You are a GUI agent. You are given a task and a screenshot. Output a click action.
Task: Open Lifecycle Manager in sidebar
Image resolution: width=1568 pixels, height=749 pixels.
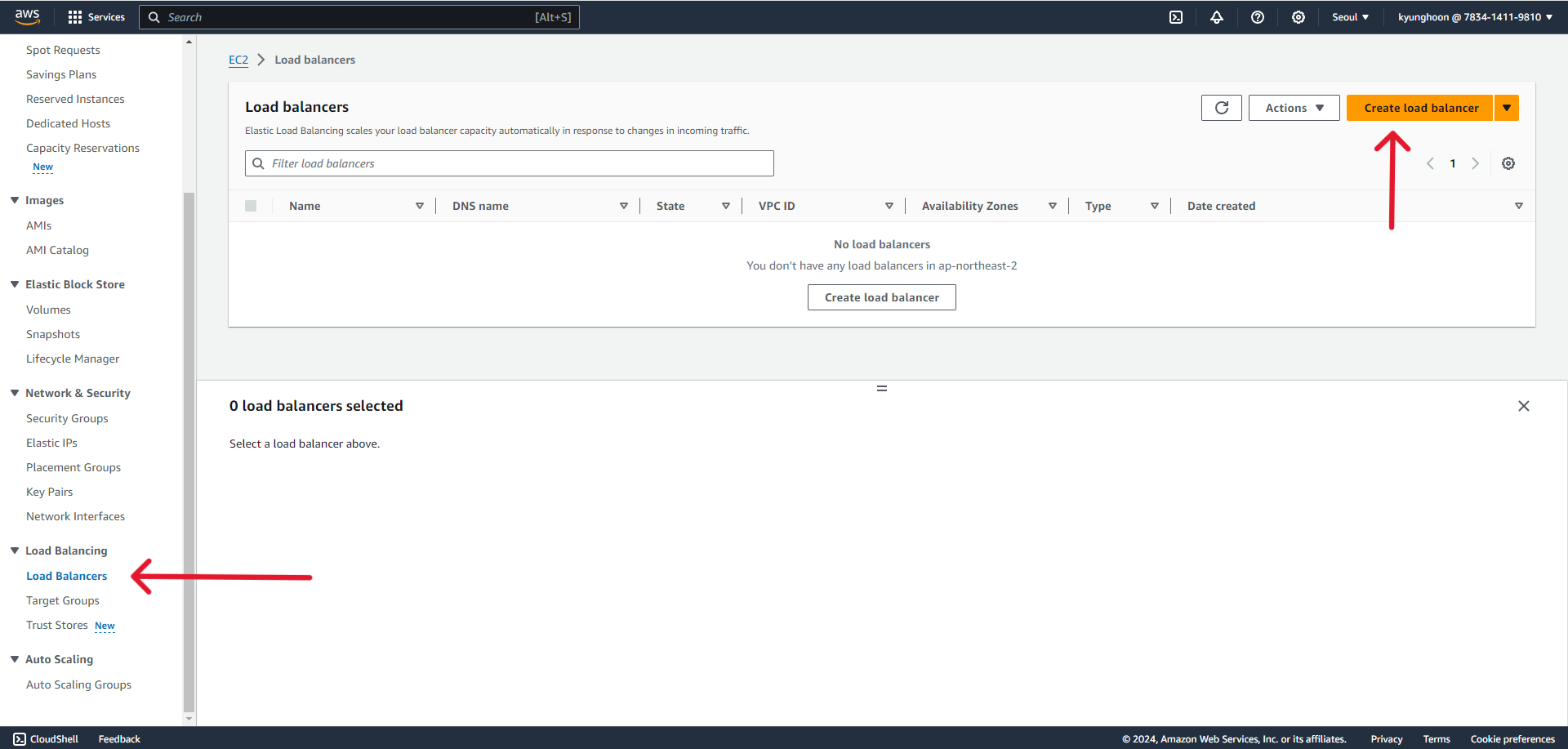(x=73, y=359)
